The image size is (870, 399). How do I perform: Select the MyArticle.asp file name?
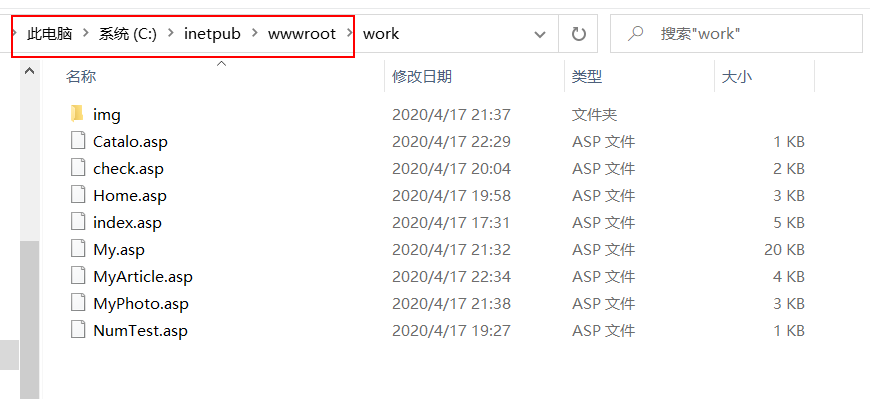[x=143, y=277]
